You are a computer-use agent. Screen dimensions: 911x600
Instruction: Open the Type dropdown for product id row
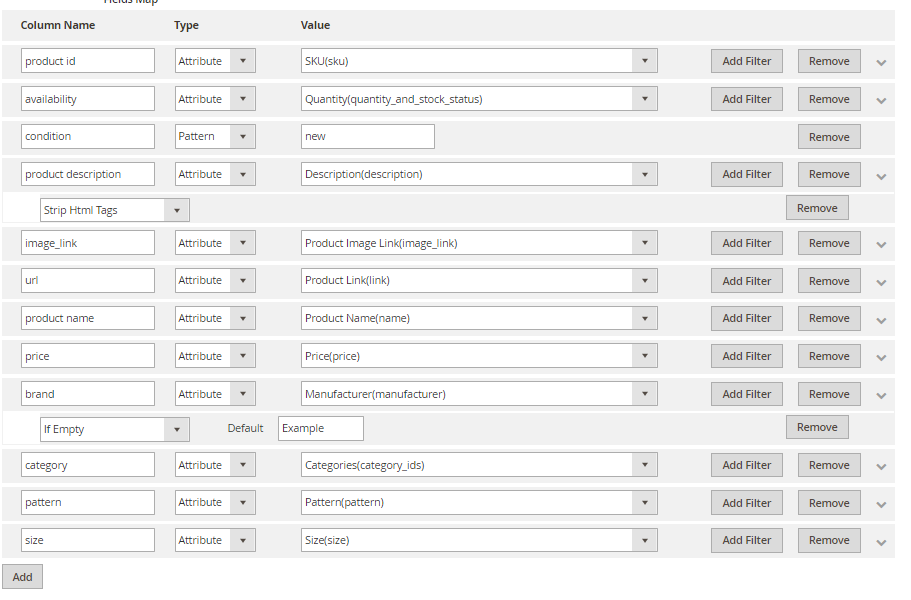[215, 61]
